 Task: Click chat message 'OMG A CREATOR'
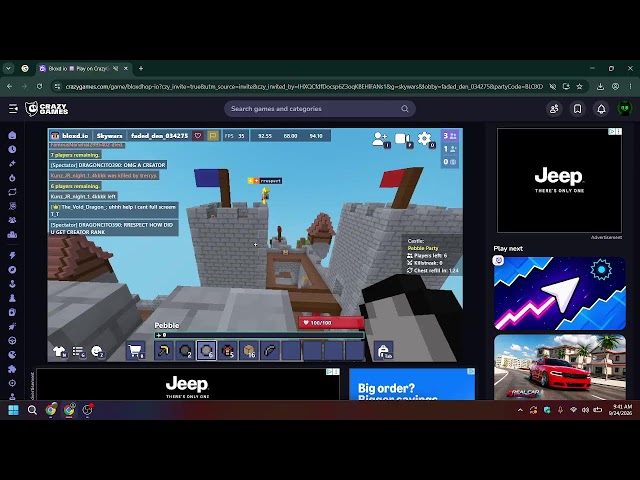click(108, 165)
